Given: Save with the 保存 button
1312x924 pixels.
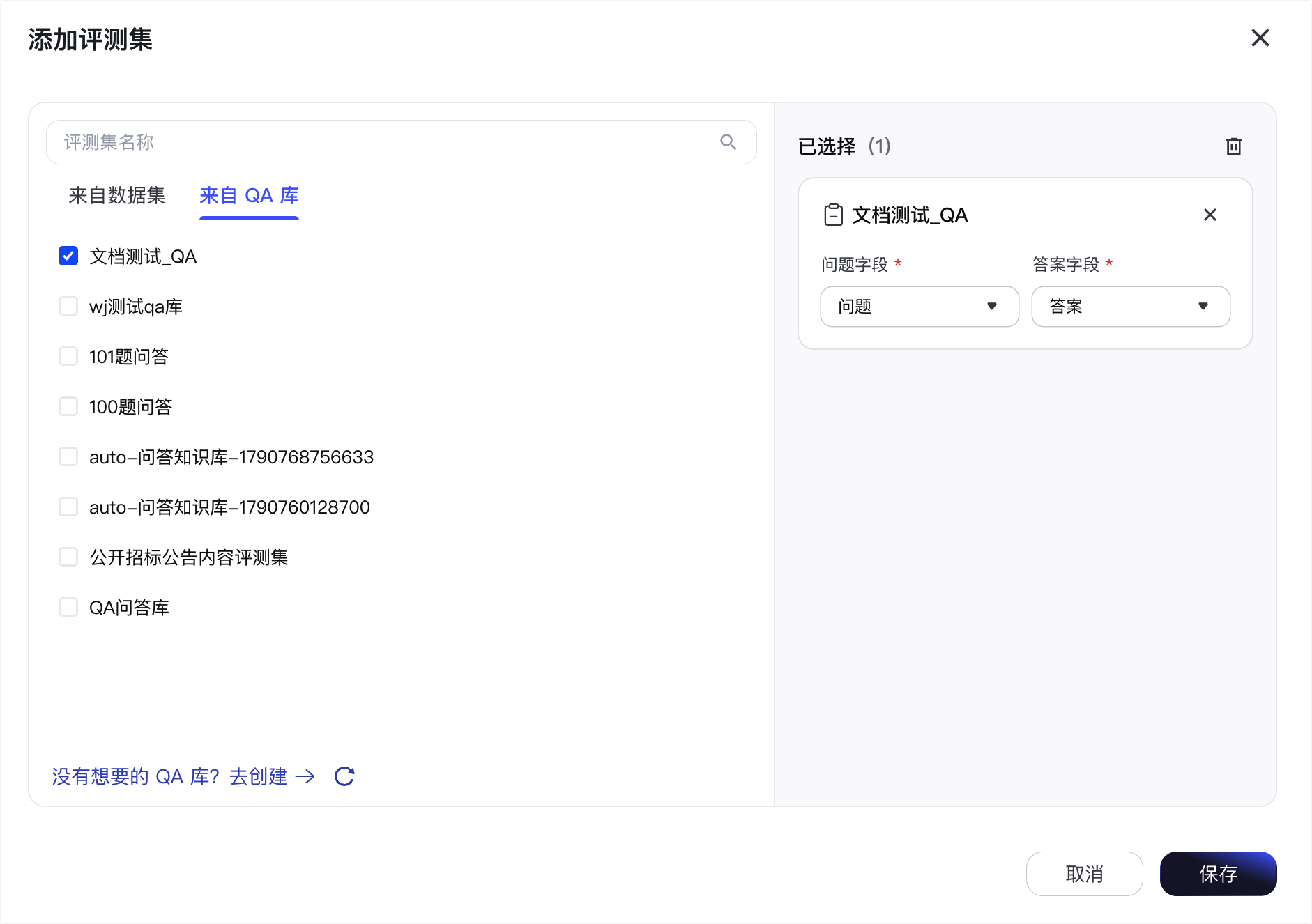Looking at the screenshot, I should [1218, 874].
